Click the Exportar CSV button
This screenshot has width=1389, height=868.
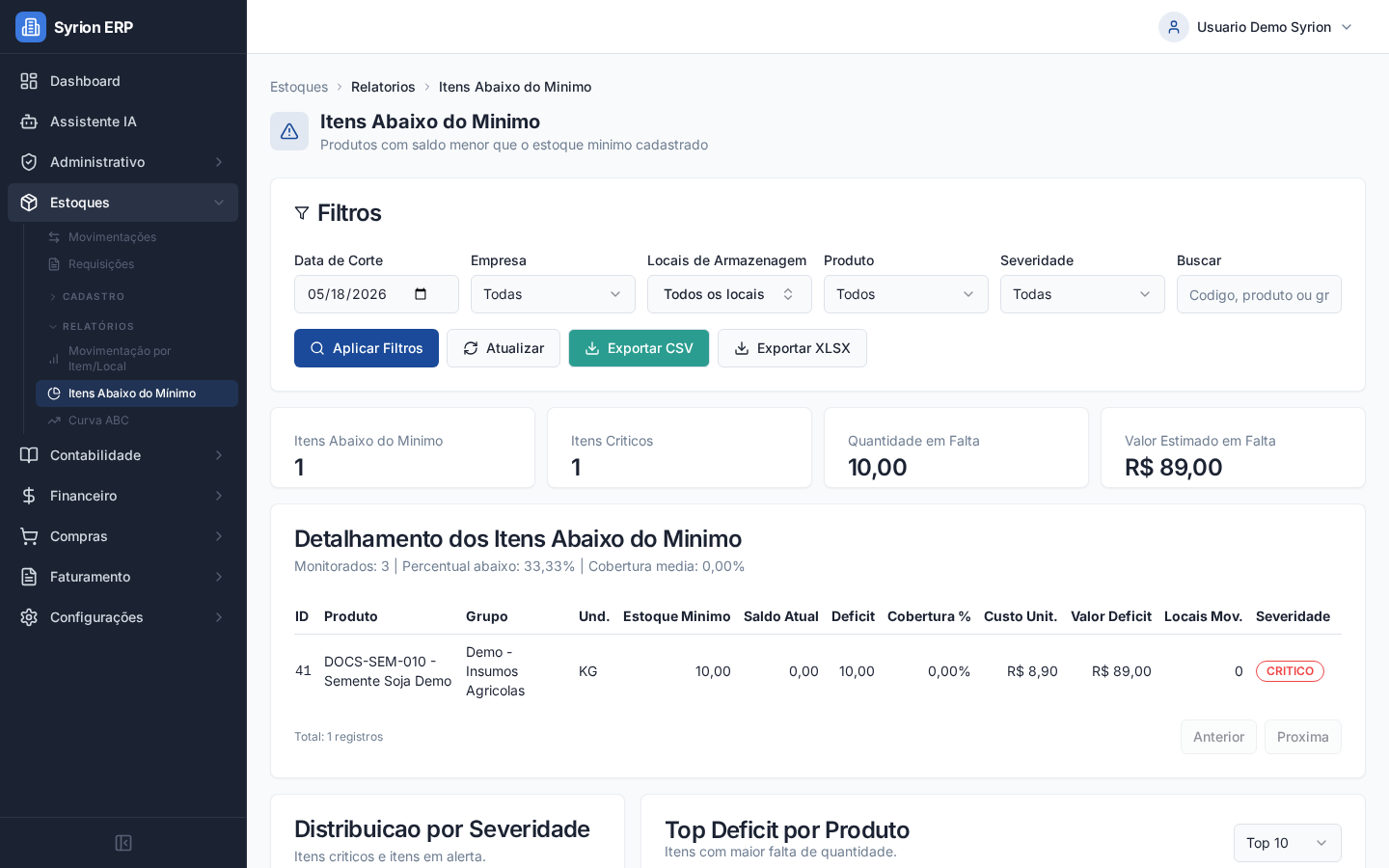tap(639, 348)
